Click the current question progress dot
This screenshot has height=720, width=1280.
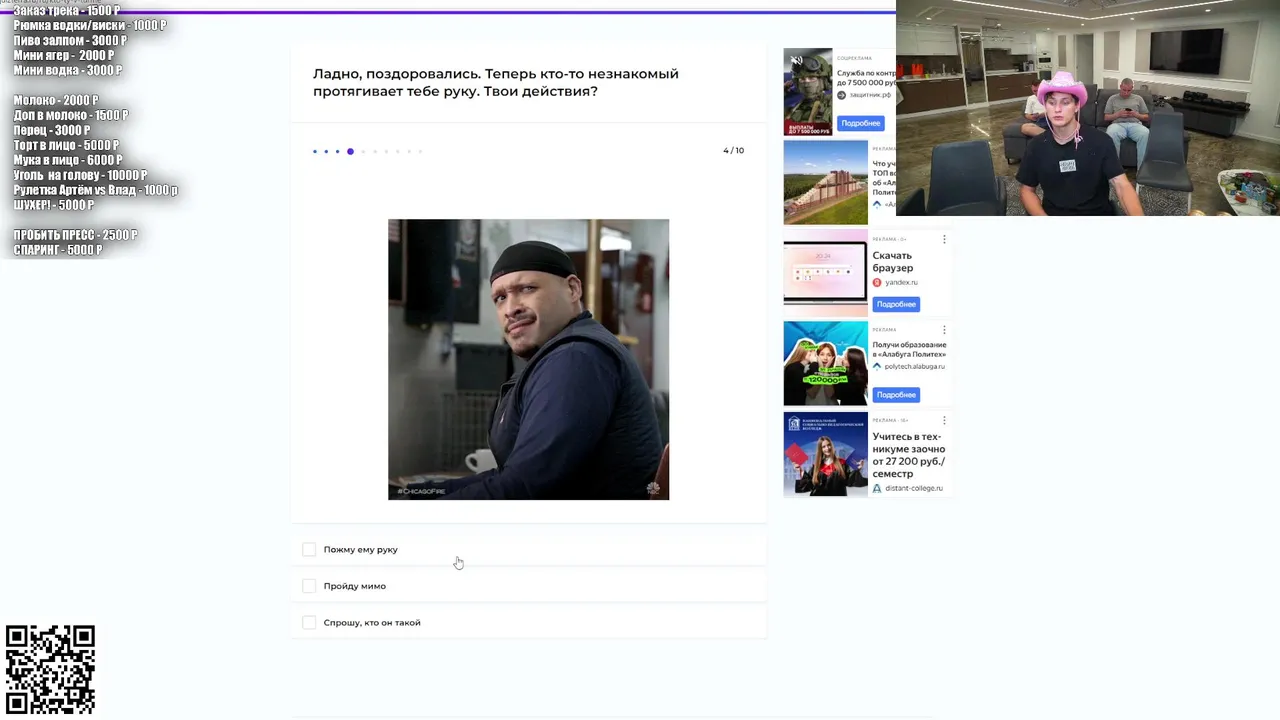[x=350, y=151]
